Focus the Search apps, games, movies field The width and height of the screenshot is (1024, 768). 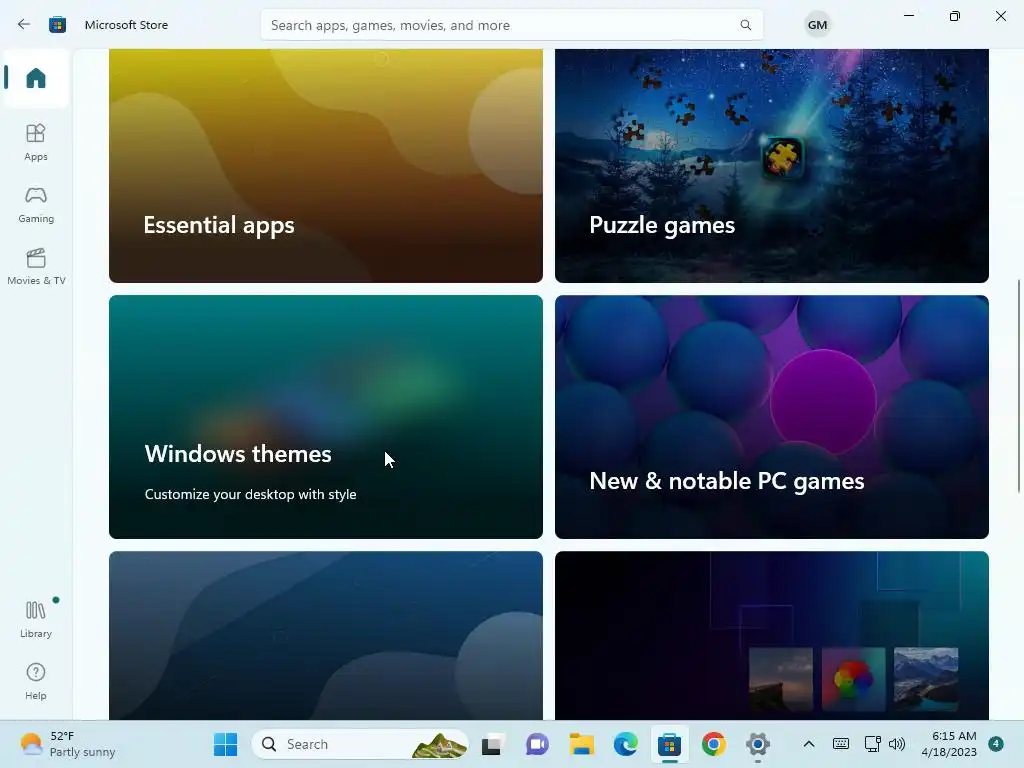tap(511, 25)
